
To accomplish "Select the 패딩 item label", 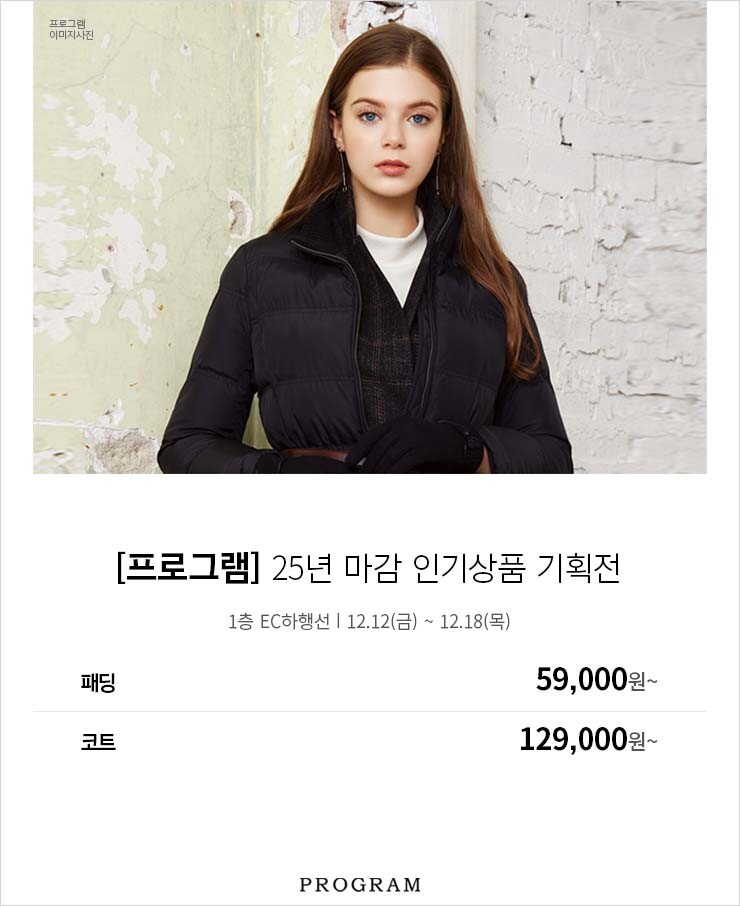I will [98, 682].
